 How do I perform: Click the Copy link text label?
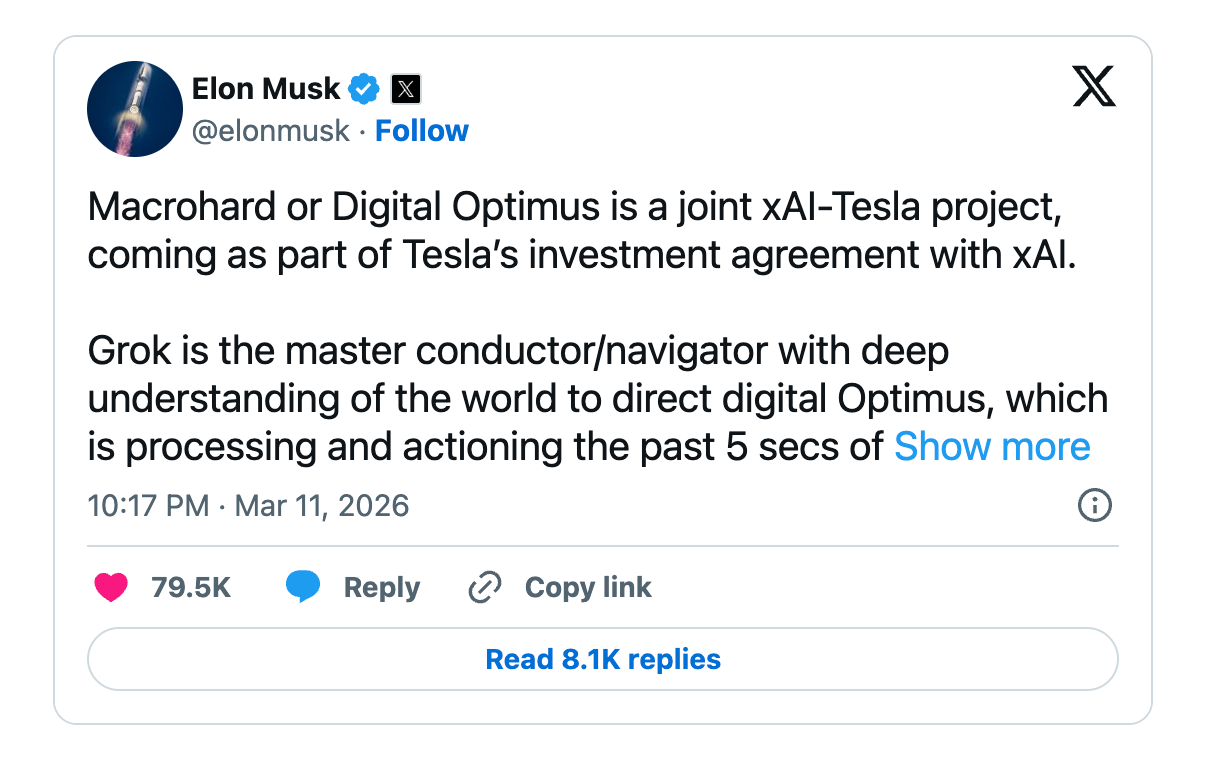tap(588, 587)
